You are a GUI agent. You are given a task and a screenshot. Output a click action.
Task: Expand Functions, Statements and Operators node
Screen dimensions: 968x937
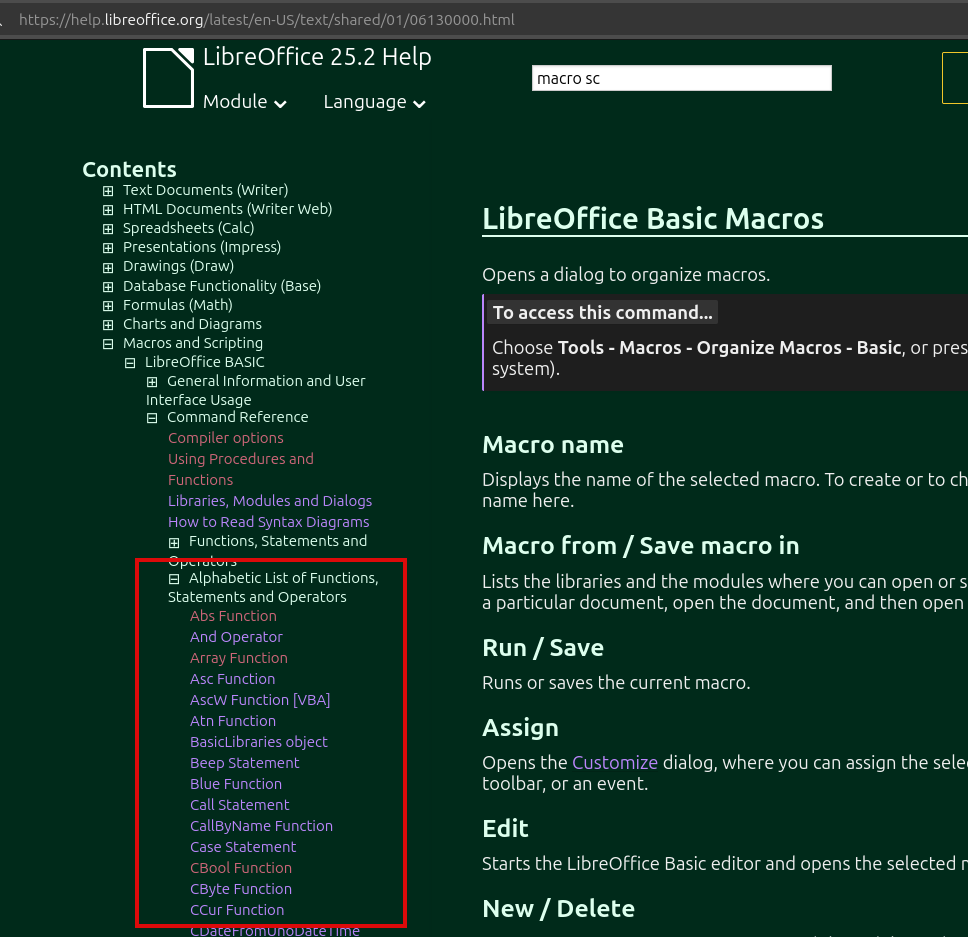click(x=174, y=543)
